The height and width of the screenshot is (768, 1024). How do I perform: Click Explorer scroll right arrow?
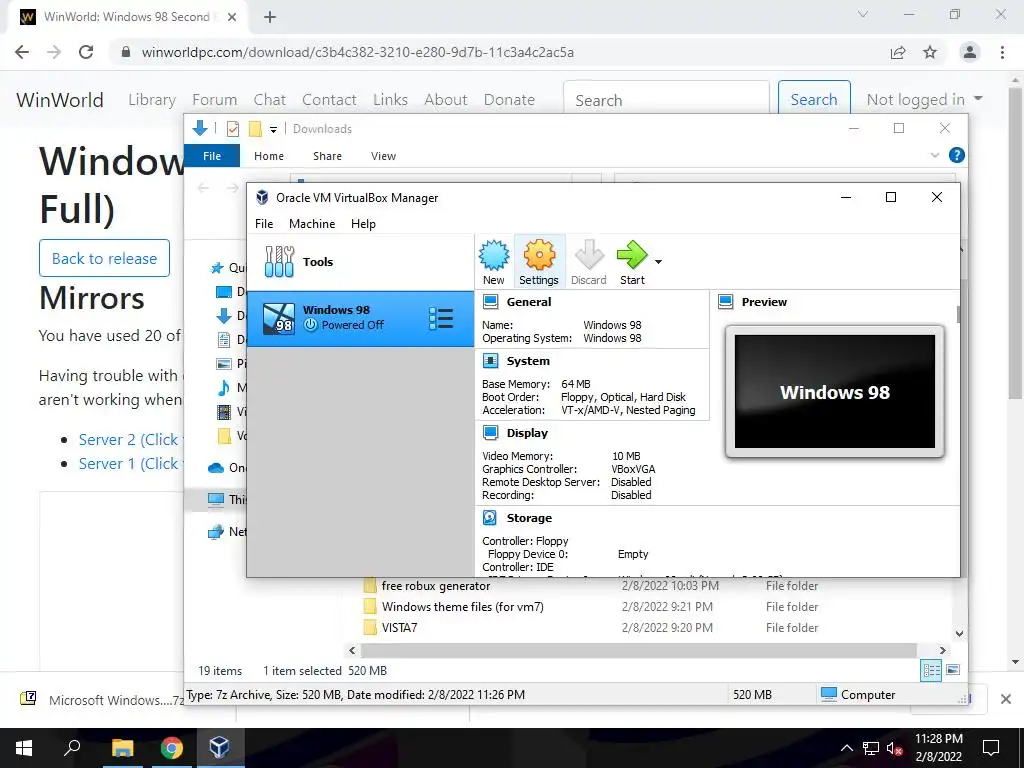[942, 650]
